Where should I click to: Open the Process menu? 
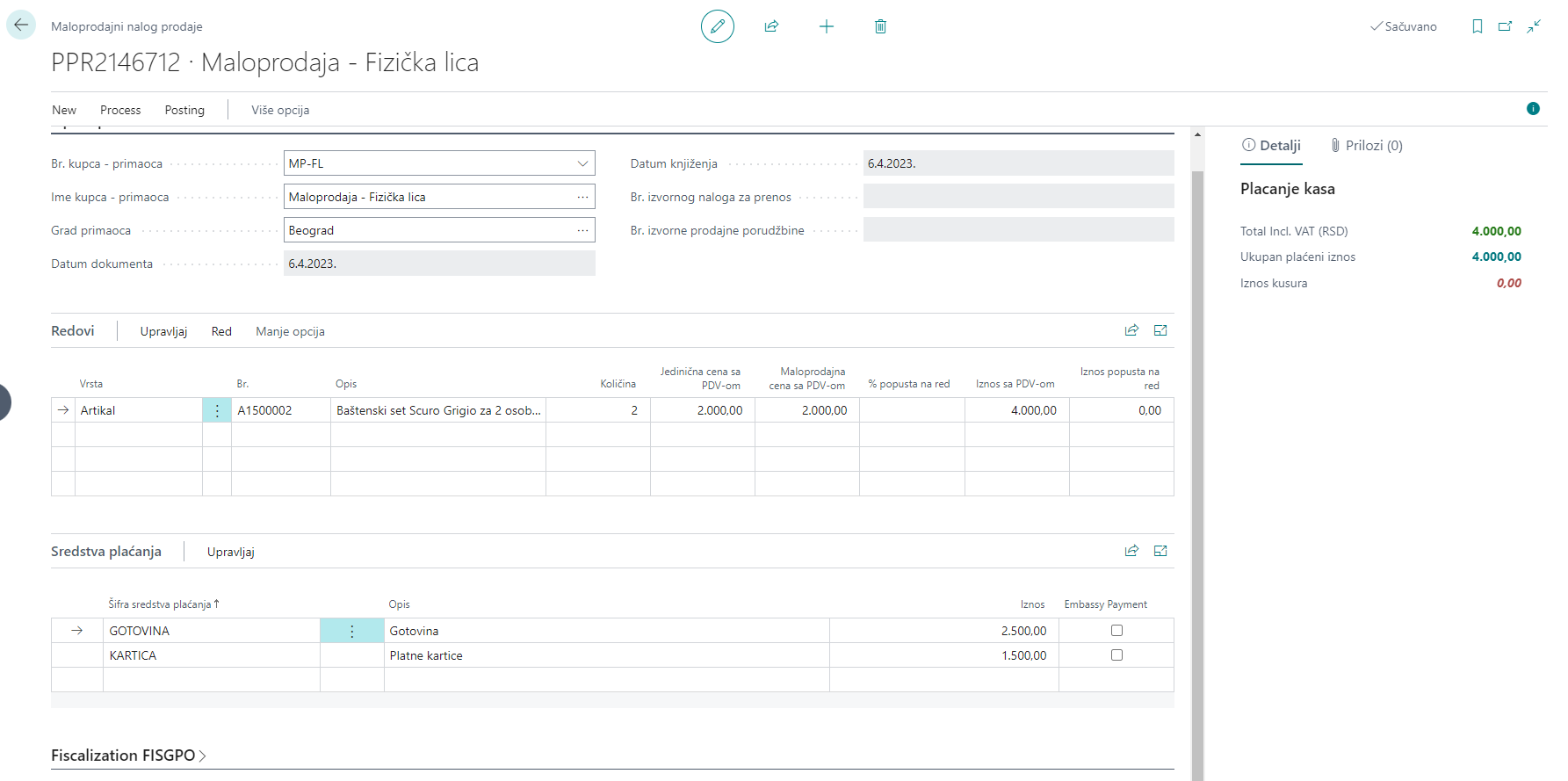coord(120,110)
